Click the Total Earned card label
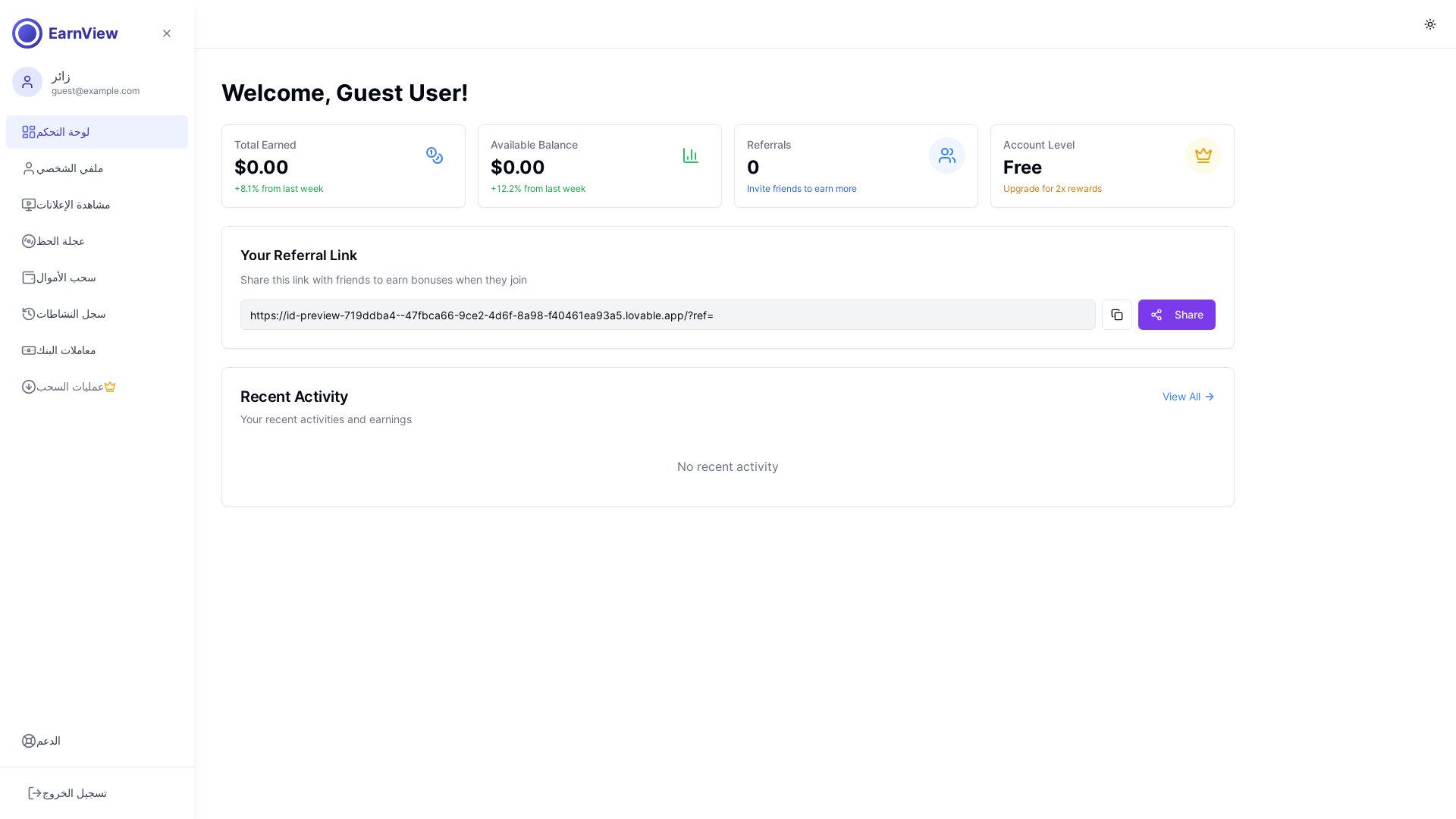Viewport: 1456px width, 819px height. coord(265,145)
